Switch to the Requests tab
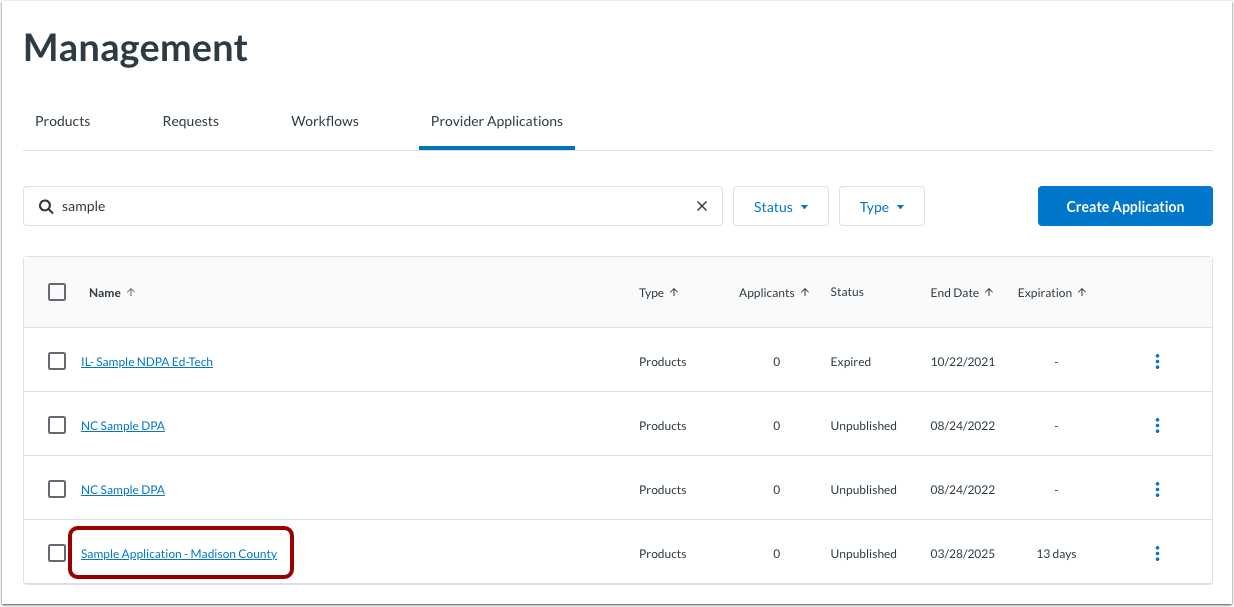1234x607 pixels. pyautogui.click(x=190, y=121)
